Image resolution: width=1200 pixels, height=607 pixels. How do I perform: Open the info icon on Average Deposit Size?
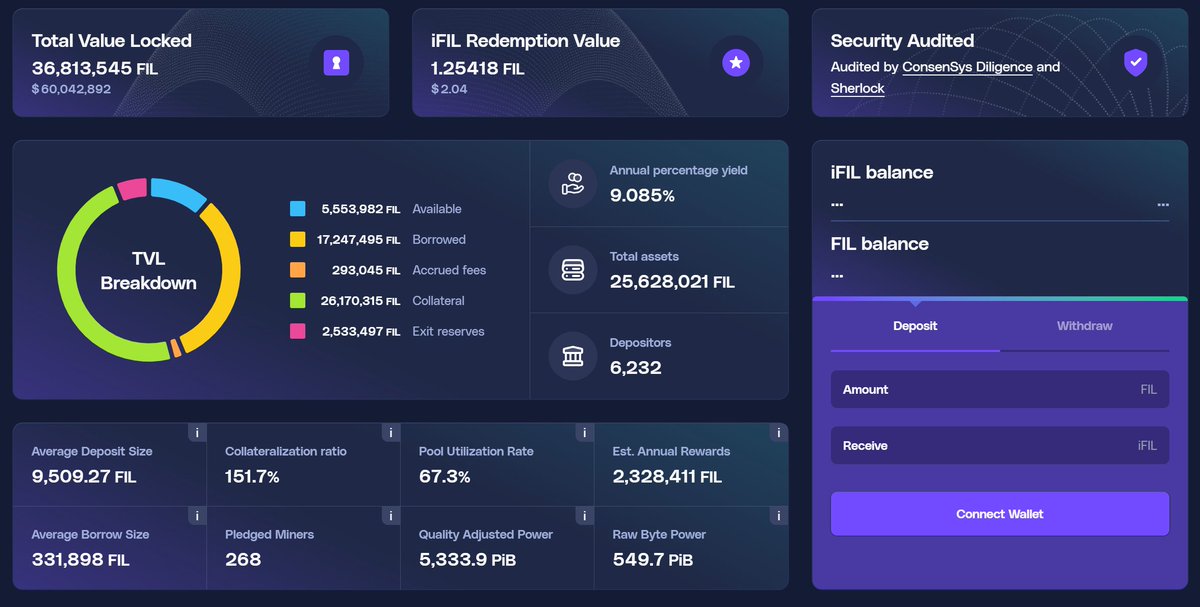click(197, 432)
